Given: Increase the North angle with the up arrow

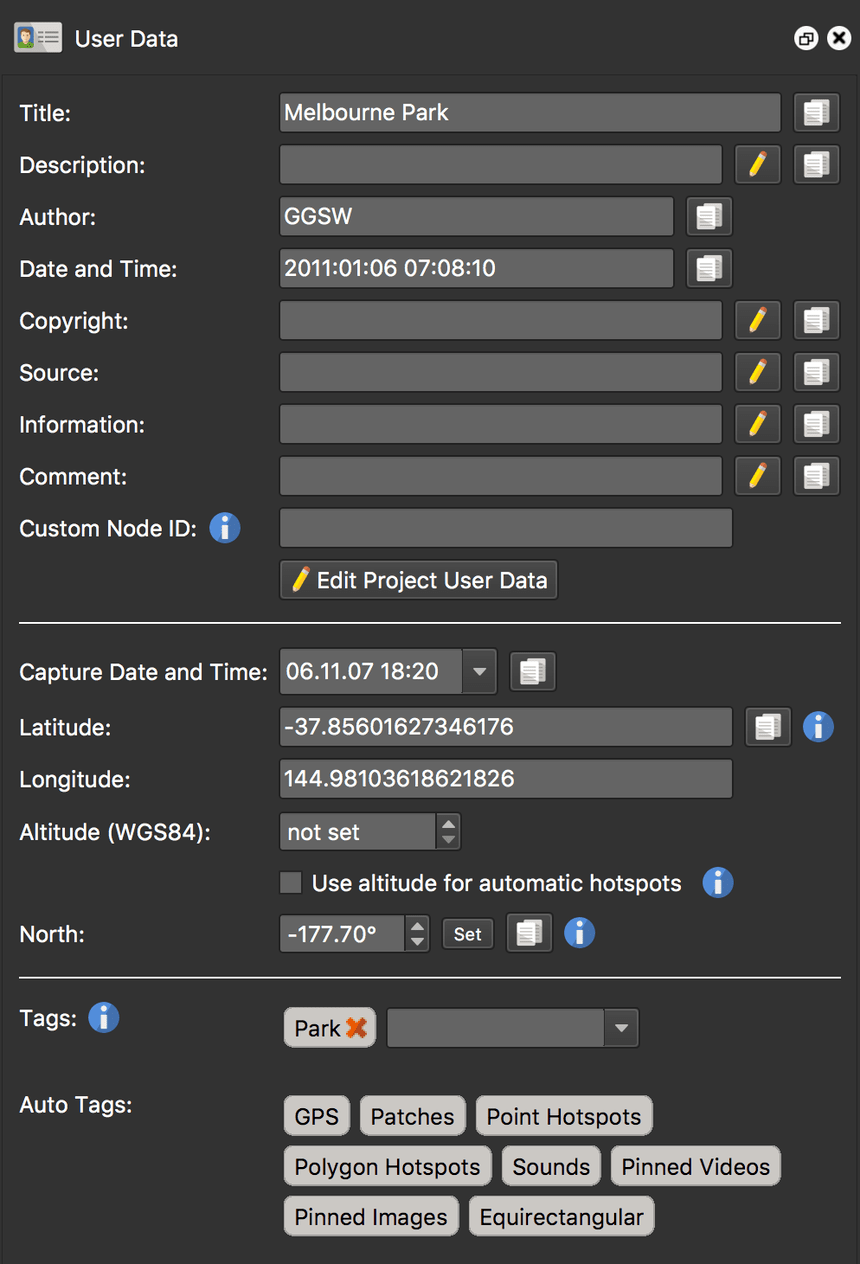Looking at the screenshot, I should click(x=417, y=925).
